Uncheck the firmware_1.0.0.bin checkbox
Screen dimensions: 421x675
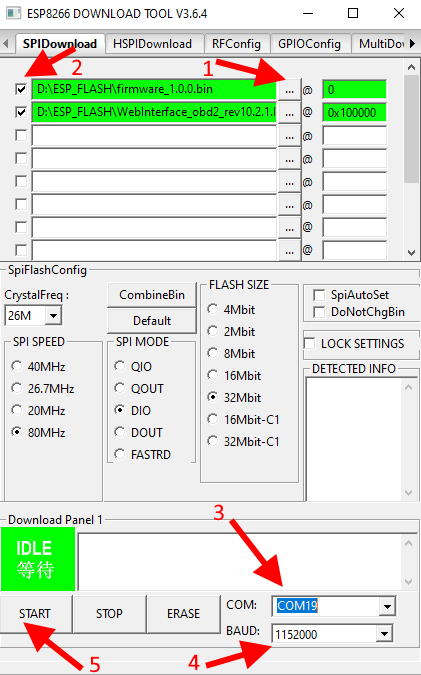tap(21, 89)
